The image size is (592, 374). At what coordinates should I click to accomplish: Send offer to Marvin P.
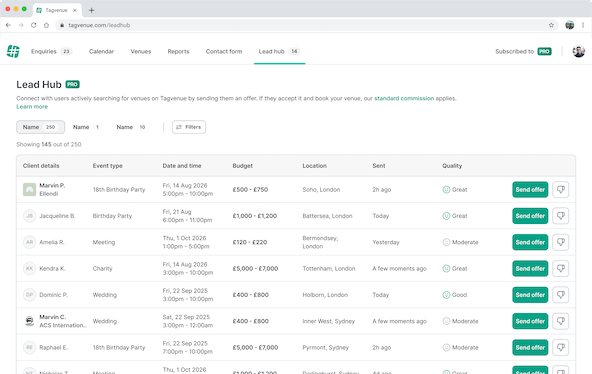(530, 189)
